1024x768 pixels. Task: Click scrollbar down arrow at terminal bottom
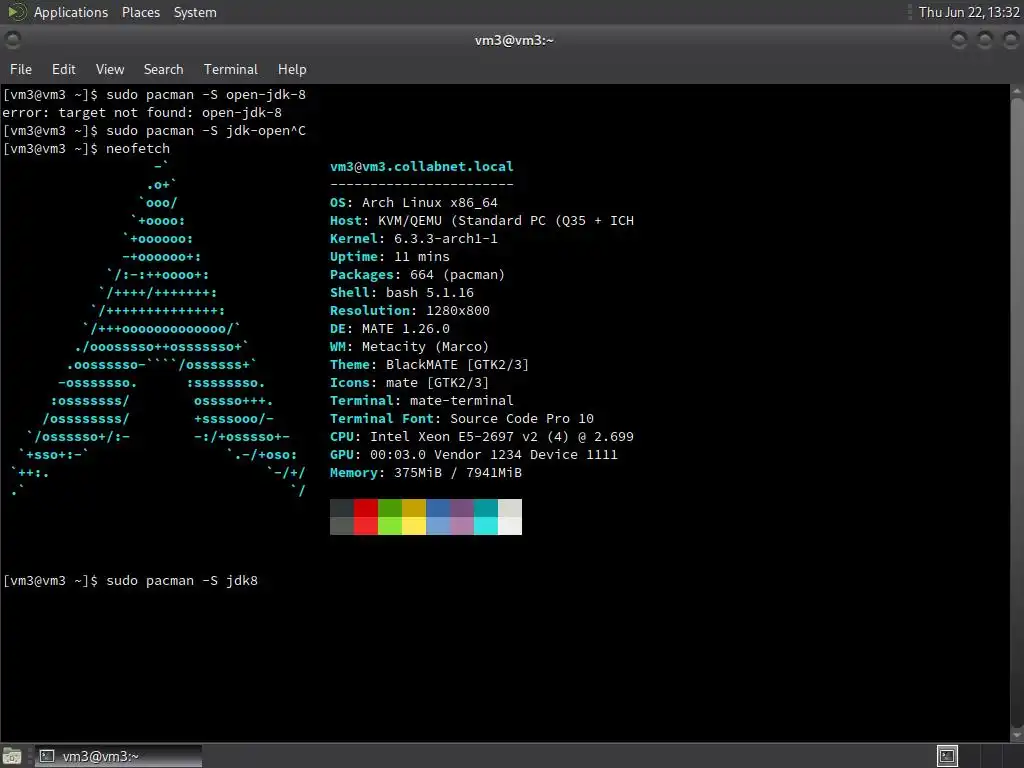(x=1017, y=734)
